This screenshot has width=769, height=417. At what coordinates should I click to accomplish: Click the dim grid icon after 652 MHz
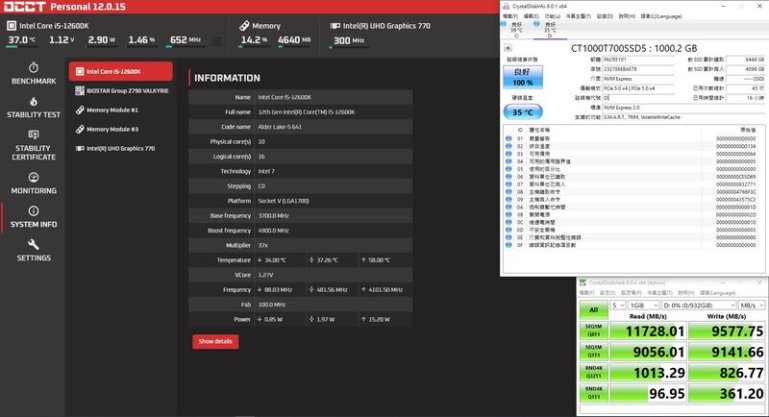[x=216, y=42]
